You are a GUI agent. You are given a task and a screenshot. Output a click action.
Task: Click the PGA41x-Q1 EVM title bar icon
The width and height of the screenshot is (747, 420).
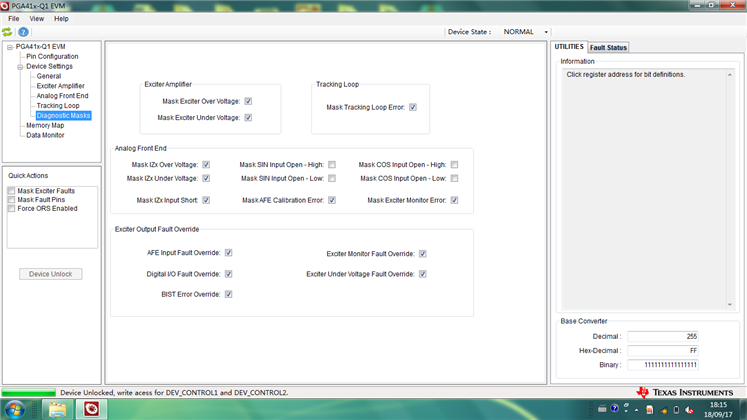coord(5,6)
